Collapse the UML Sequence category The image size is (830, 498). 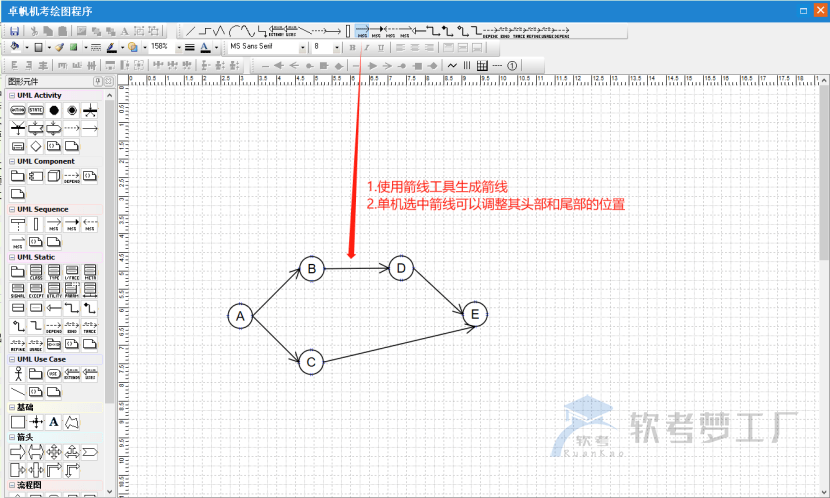(x=11, y=209)
